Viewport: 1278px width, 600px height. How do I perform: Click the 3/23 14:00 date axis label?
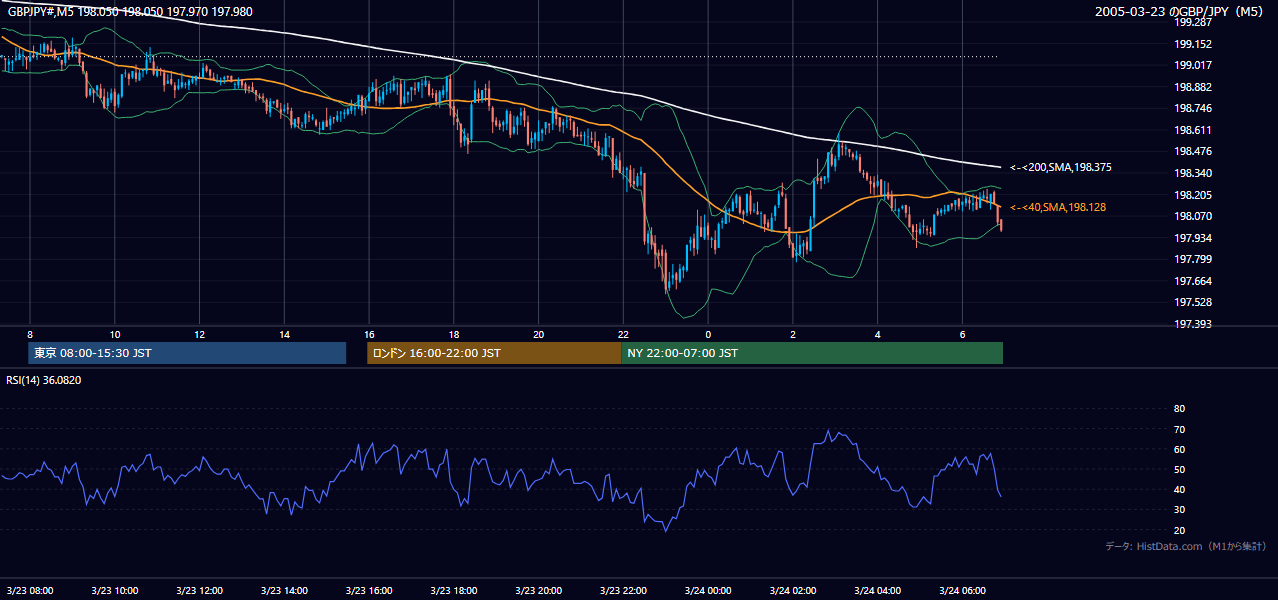(x=285, y=591)
